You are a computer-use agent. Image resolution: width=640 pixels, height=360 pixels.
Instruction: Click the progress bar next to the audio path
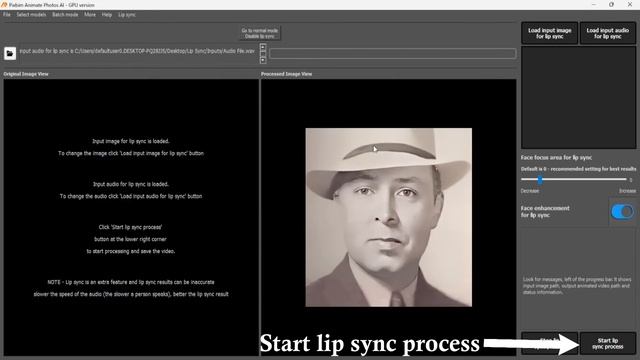click(393, 53)
